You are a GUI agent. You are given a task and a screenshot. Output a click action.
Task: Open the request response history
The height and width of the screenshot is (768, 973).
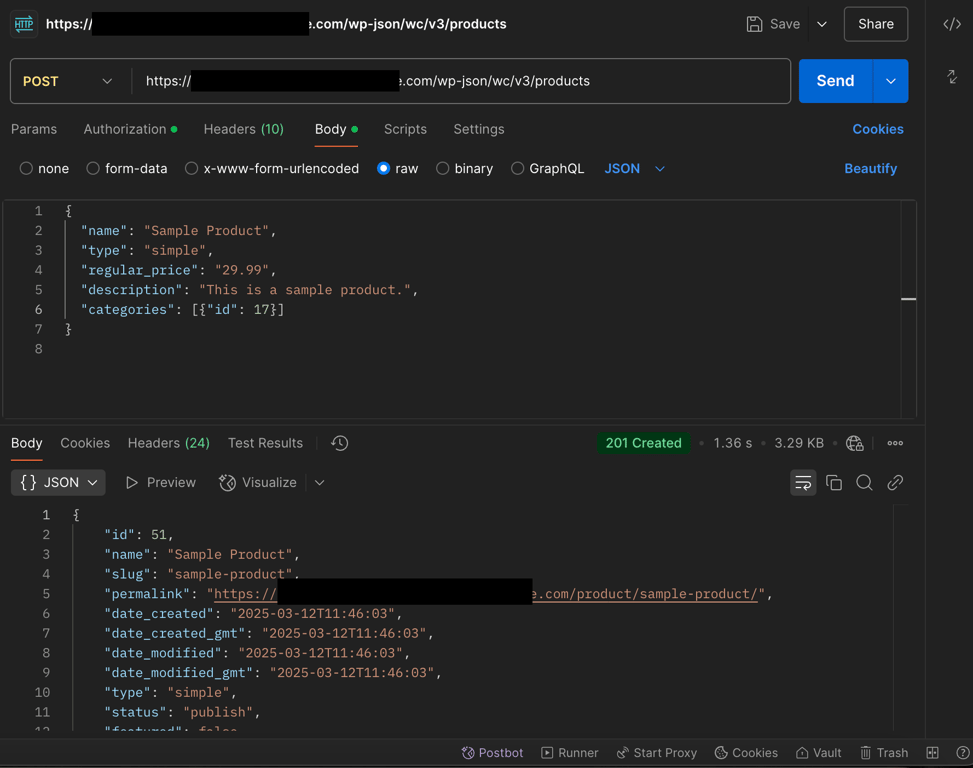339,443
